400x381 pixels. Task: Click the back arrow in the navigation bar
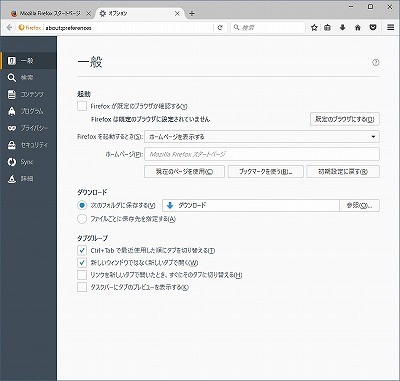pos(9,28)
